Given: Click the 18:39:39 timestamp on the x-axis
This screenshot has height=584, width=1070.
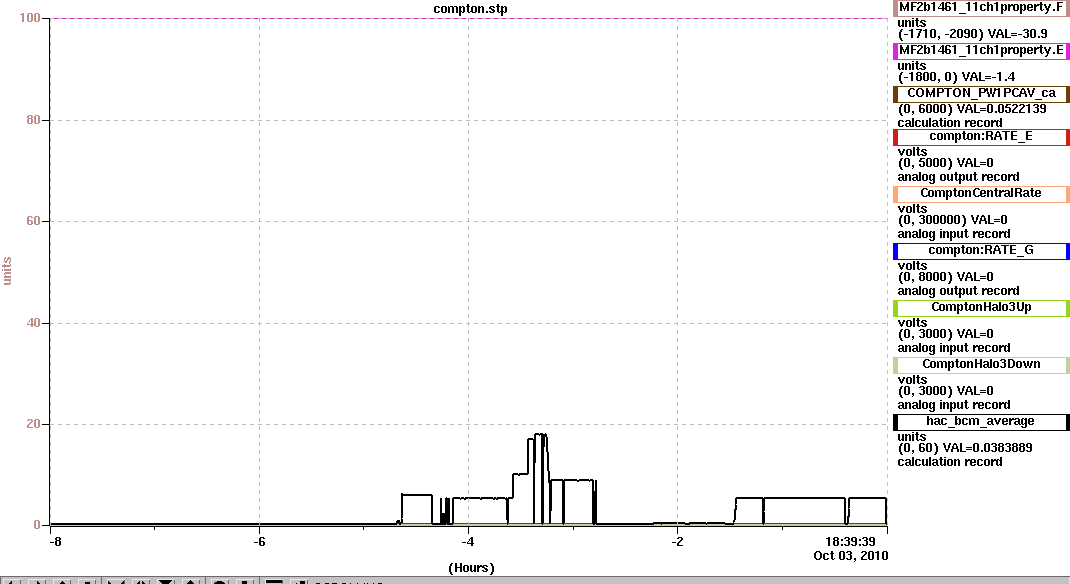Looking at the screenshot, I should [850, 542].
